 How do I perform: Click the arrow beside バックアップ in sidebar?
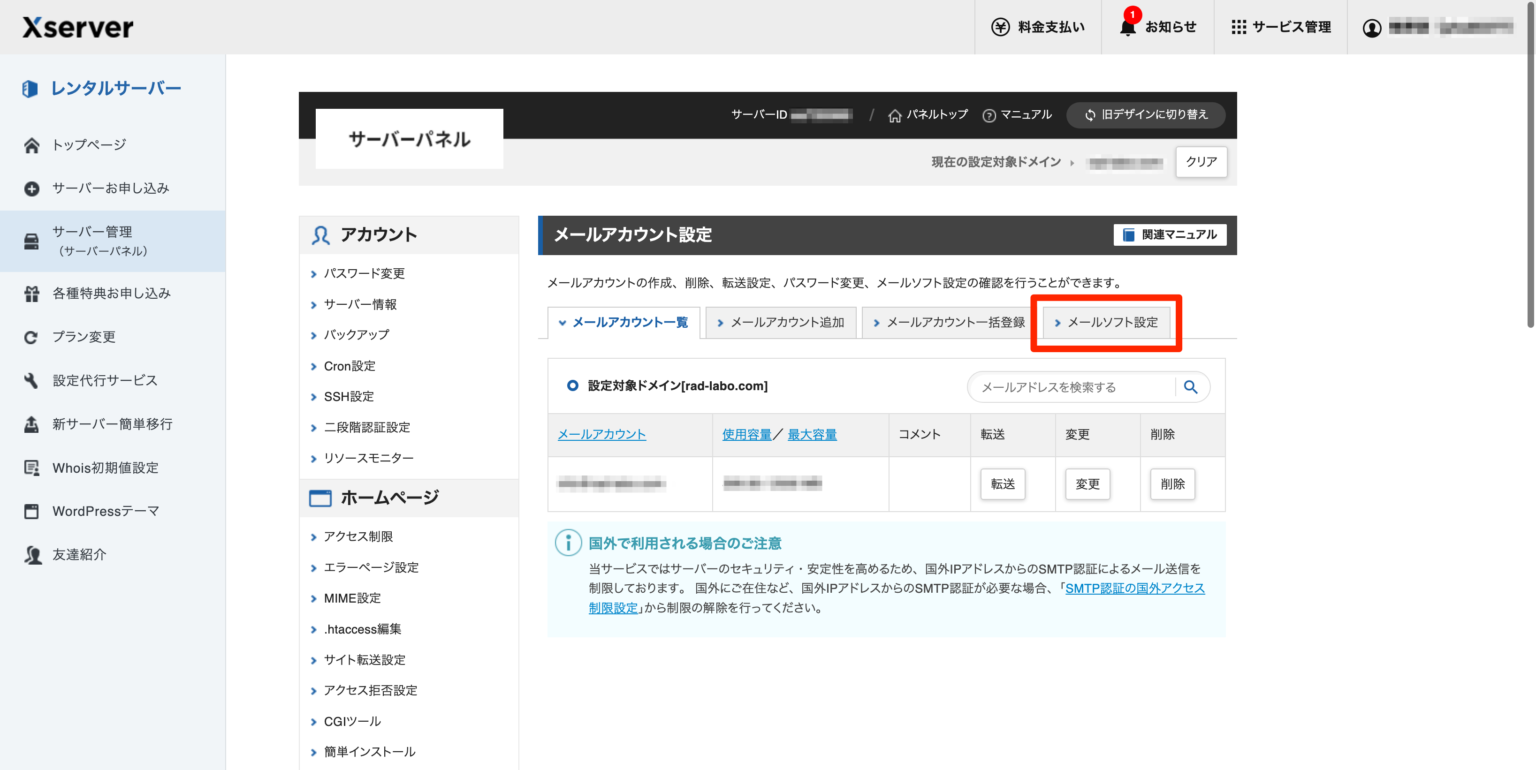[314, 334]
